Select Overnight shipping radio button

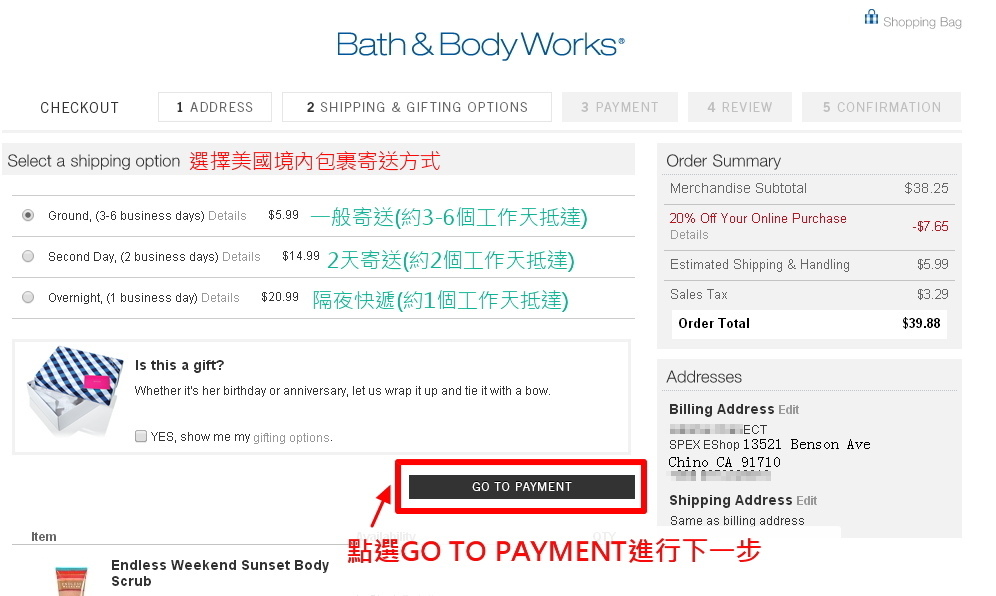(x=28, y=297)
